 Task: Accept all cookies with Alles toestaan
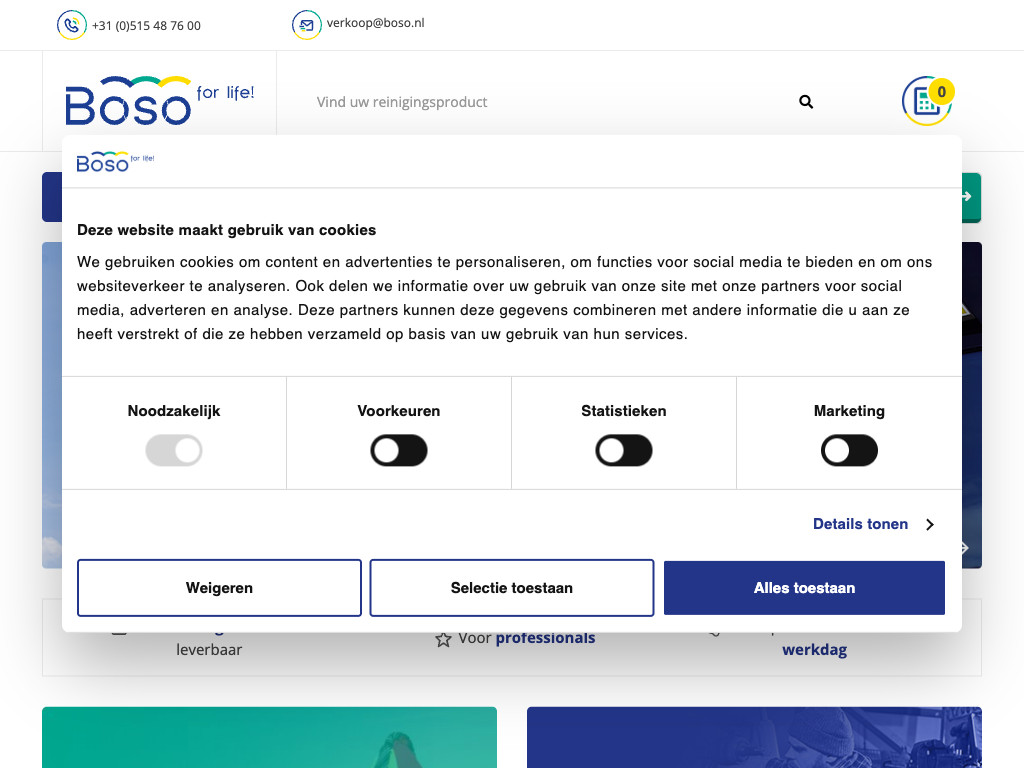(x=804, y=588)
